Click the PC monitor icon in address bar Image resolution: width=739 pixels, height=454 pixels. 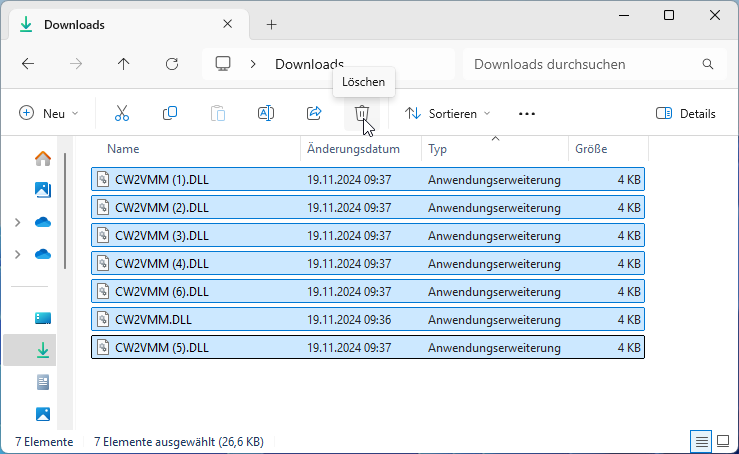pos(223,64)
